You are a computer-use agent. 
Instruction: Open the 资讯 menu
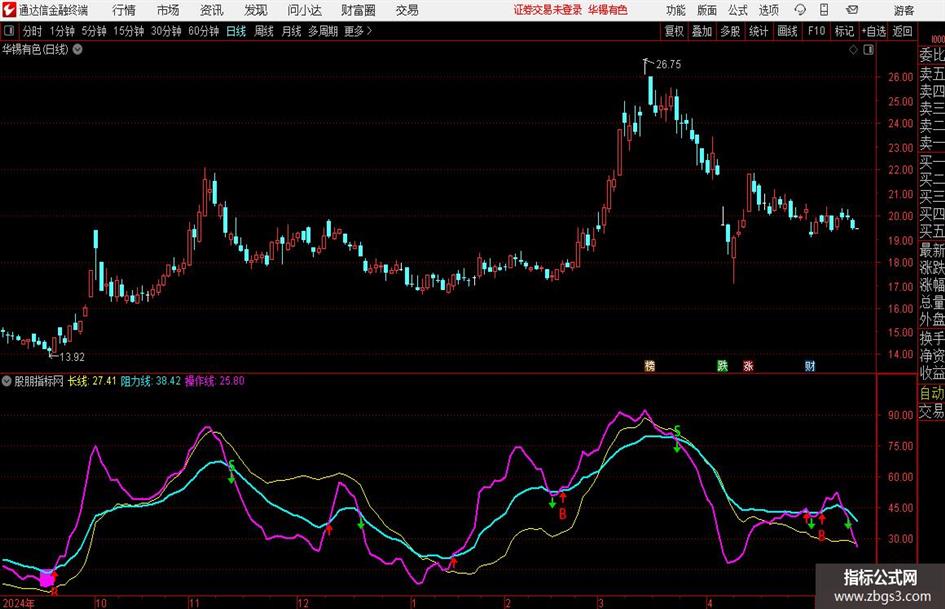tap(211, 10)
